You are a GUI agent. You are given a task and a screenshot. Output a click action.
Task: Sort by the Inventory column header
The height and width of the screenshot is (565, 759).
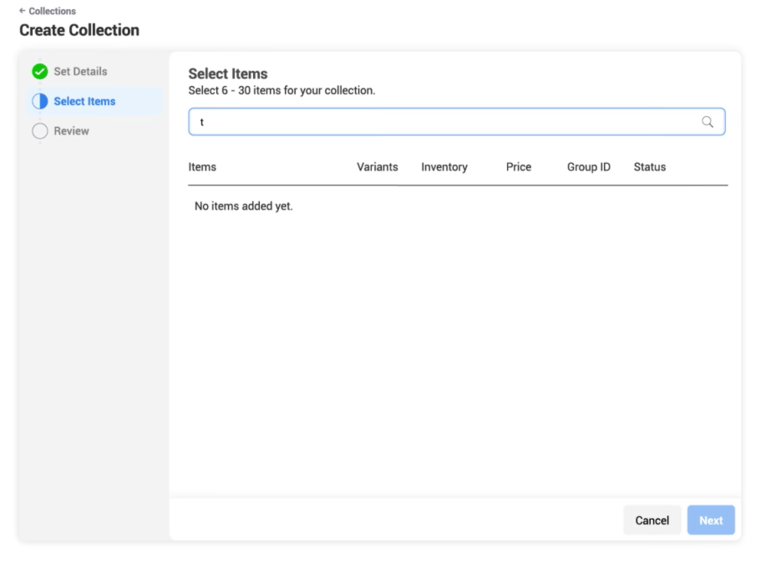pyautogui.click(x=444, y=167)
